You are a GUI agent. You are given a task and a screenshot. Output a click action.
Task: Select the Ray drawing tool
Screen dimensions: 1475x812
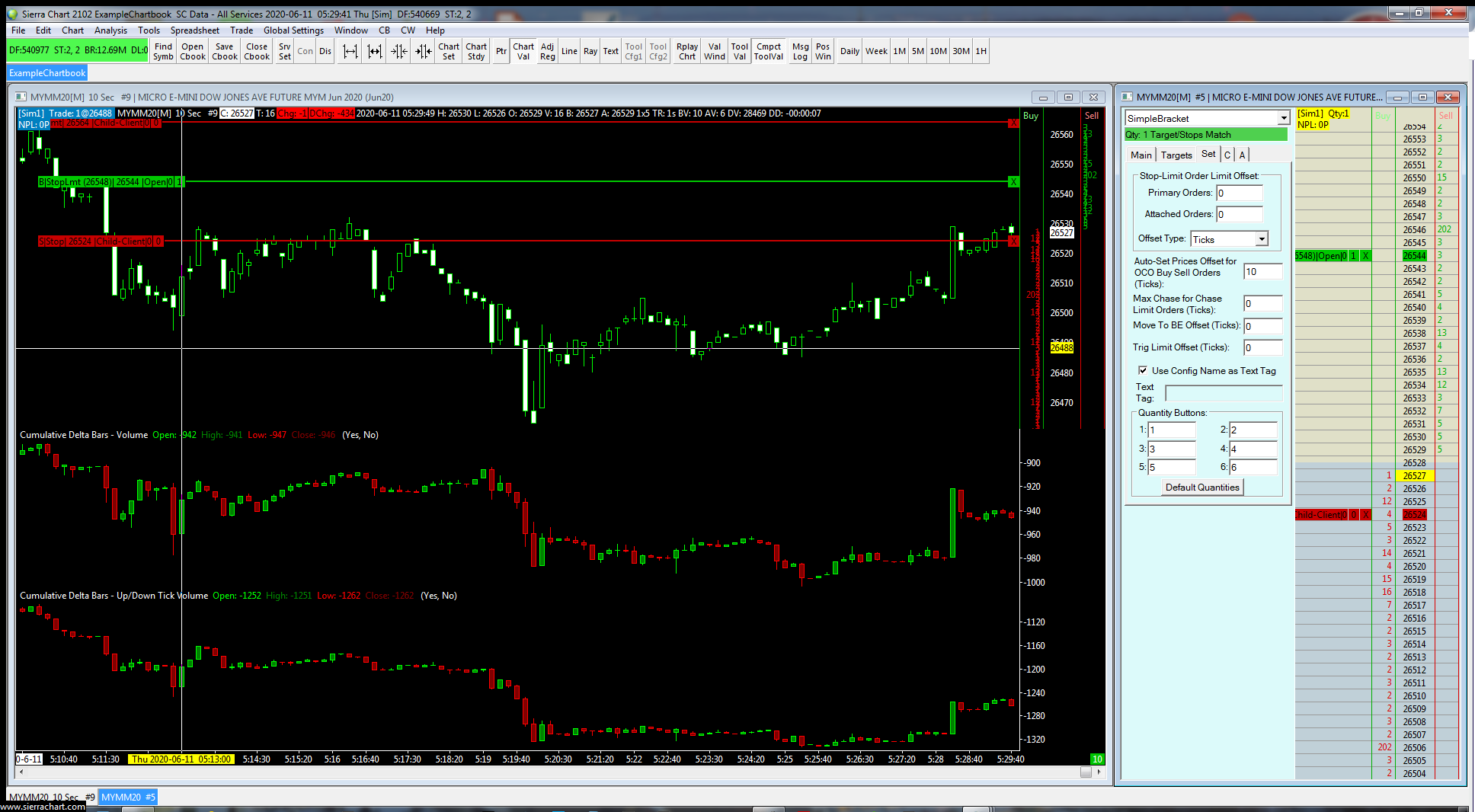click(590, 51)
